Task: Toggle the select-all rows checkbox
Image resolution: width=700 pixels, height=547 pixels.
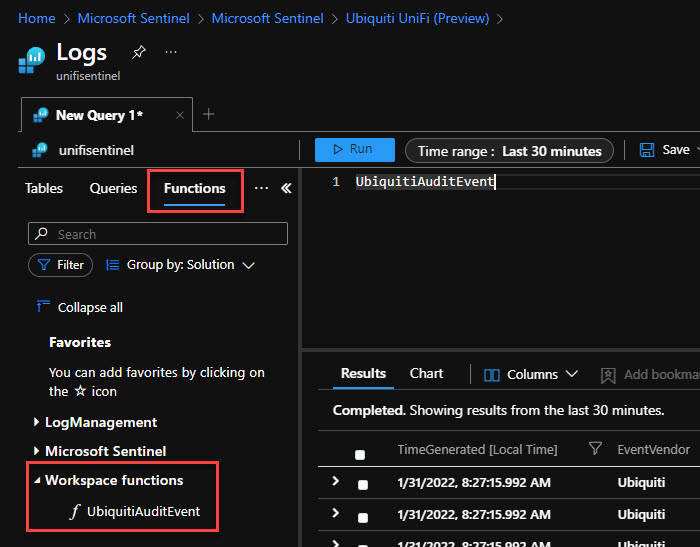Action: (x=360, y=455)
